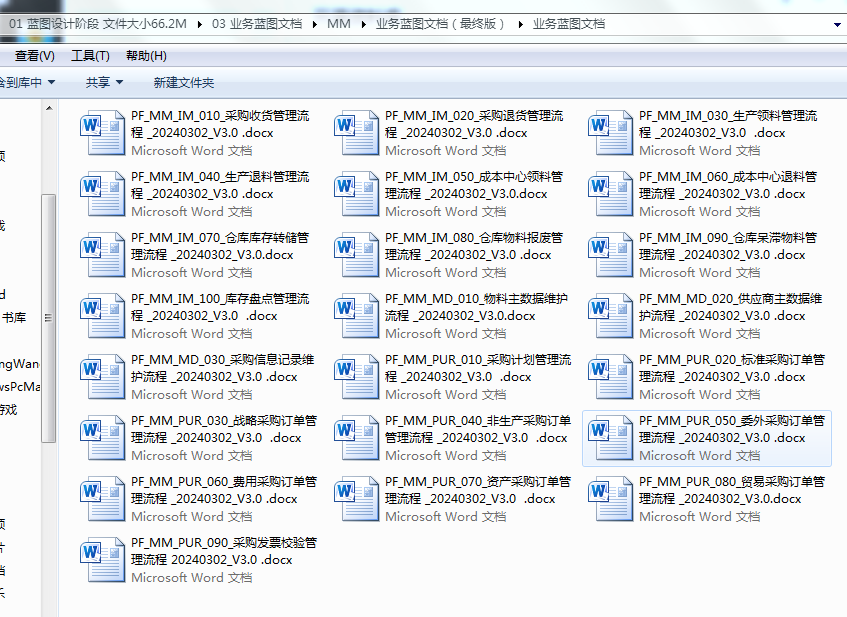847x617 pixels.
Task: Open the 帮助(H) menu
Action: click(146, 55)
